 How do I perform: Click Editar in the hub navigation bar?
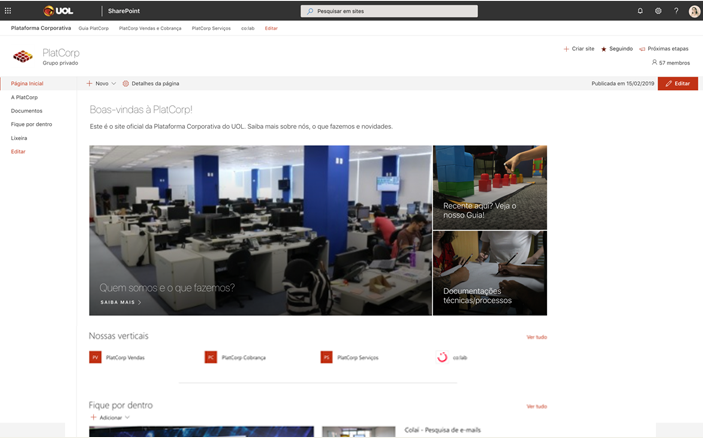pos(271,28)
